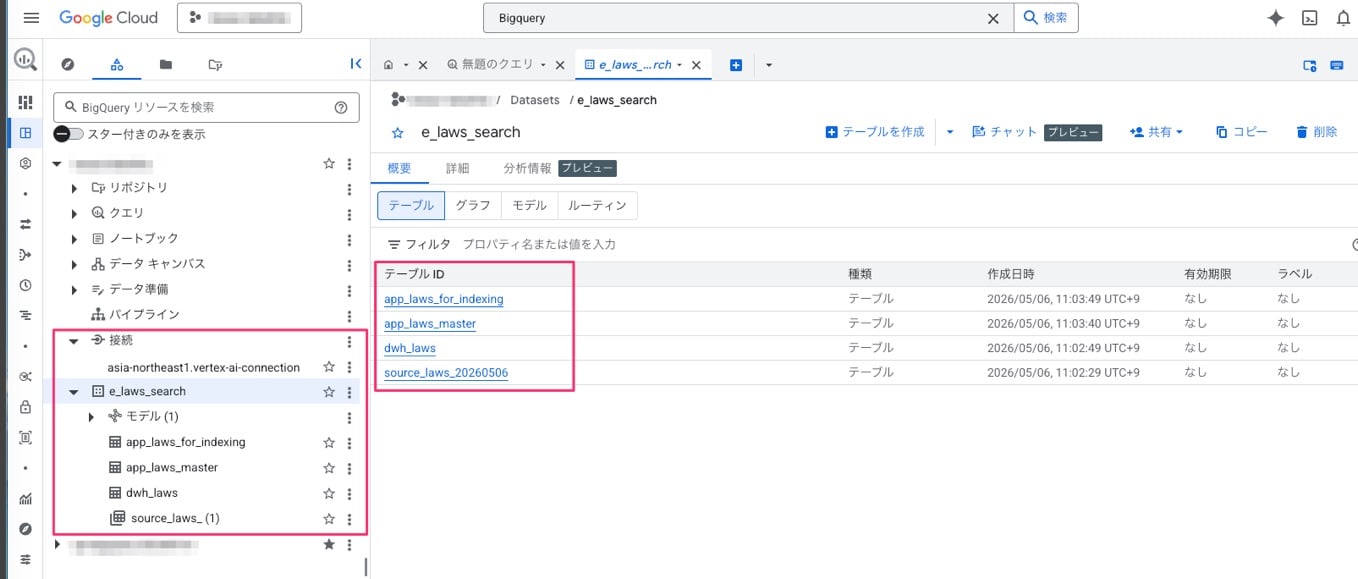Click the help icon in resource search box
This screenshot has height=579, width=1358.
point(341,107)
